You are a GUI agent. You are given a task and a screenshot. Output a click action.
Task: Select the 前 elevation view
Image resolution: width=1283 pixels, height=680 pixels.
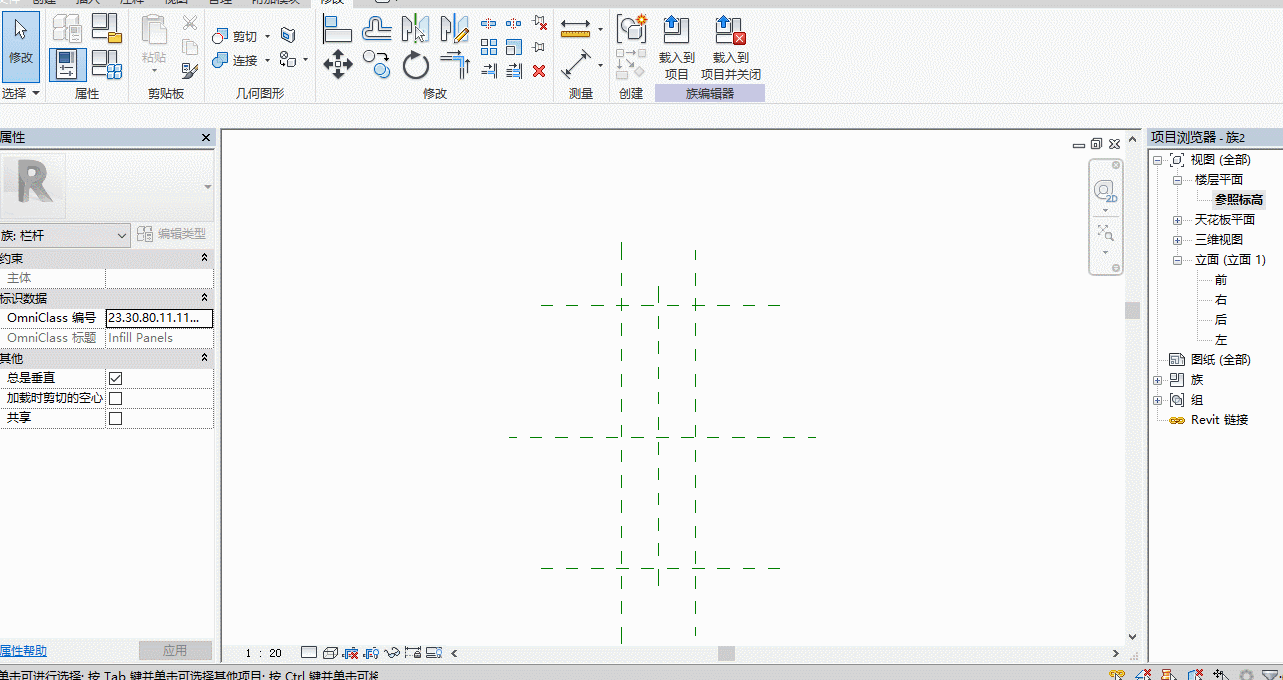[1221, 280]
